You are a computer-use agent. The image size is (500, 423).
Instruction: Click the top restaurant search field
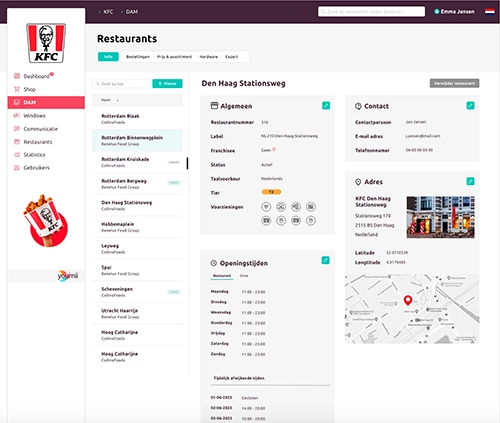click(371, 12)
